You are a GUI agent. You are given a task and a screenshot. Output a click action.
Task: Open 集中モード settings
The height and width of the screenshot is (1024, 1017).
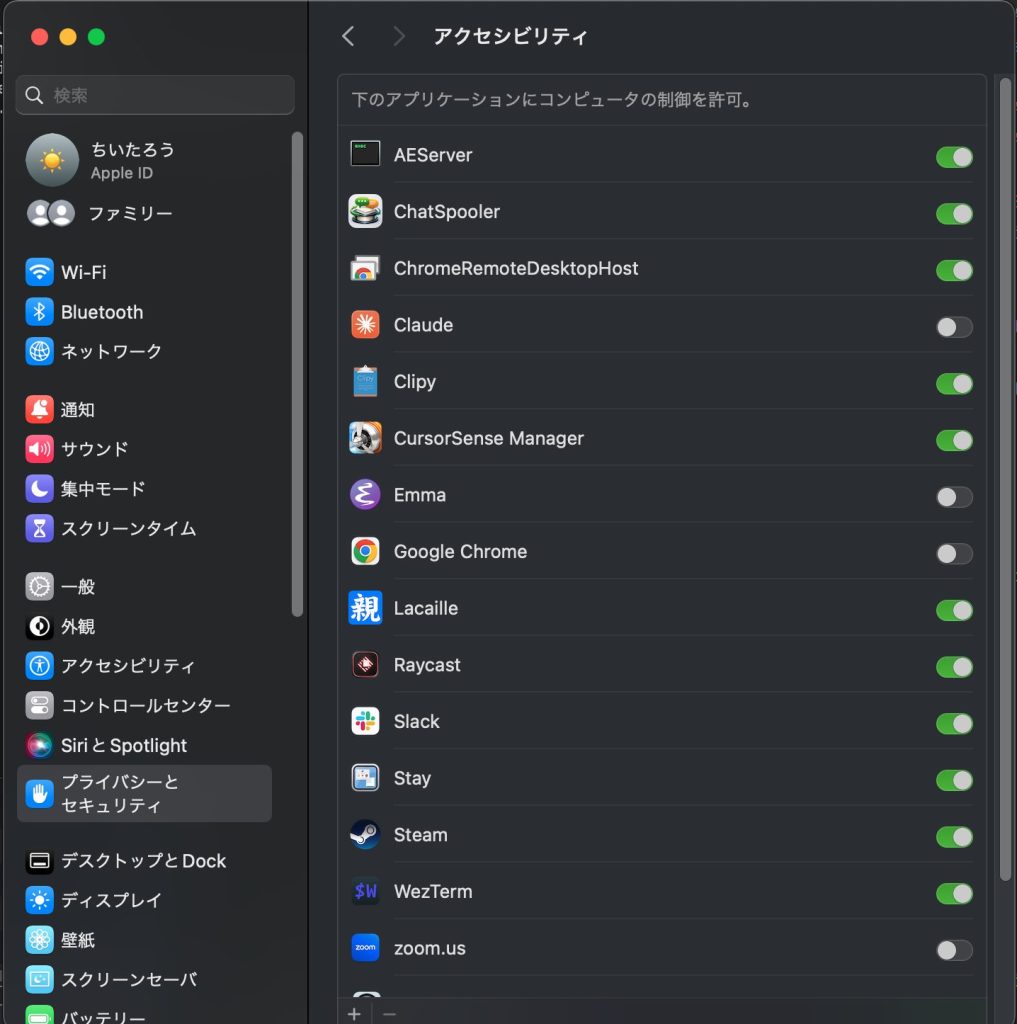point(144,488)
